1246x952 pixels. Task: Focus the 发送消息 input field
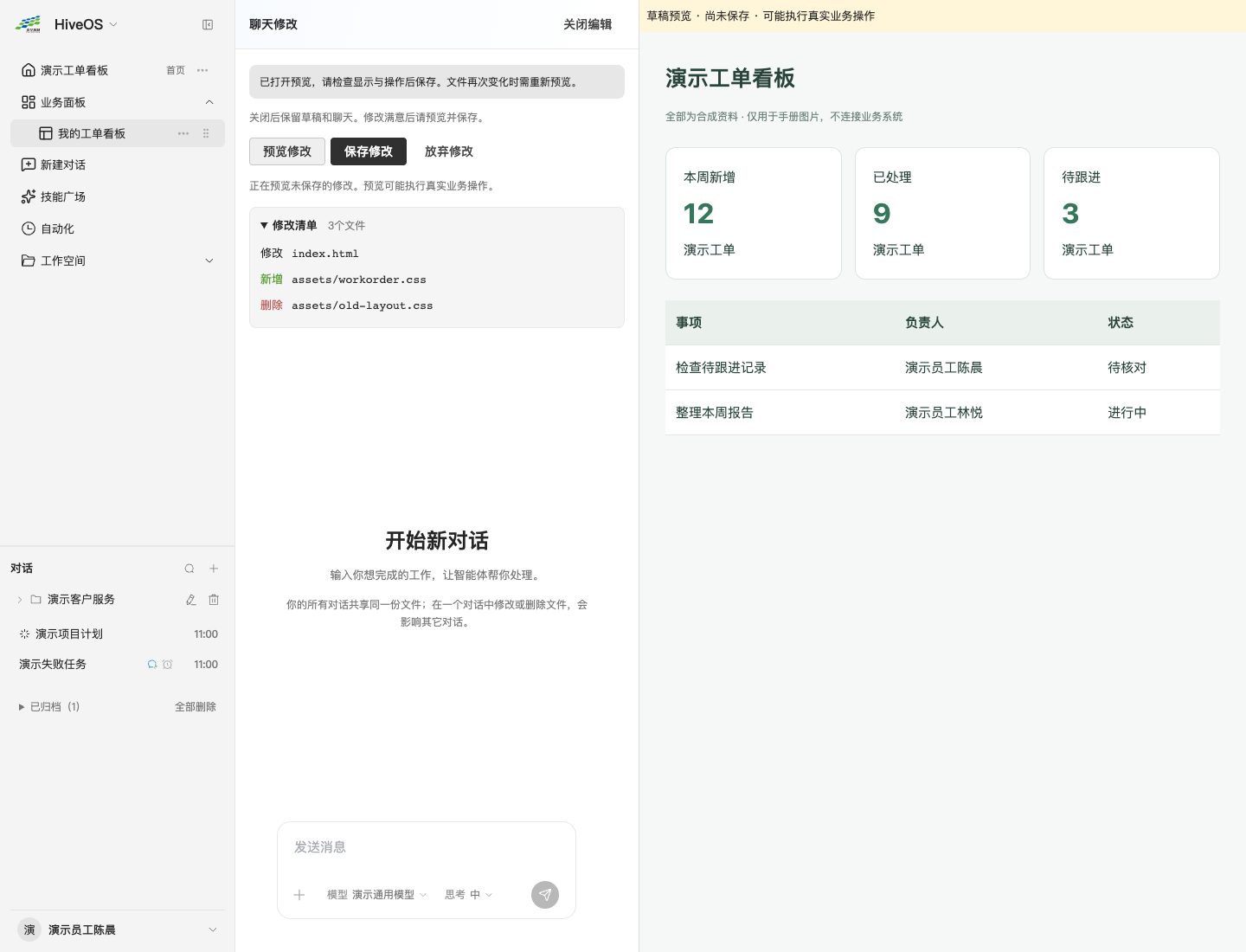(427, 847)
